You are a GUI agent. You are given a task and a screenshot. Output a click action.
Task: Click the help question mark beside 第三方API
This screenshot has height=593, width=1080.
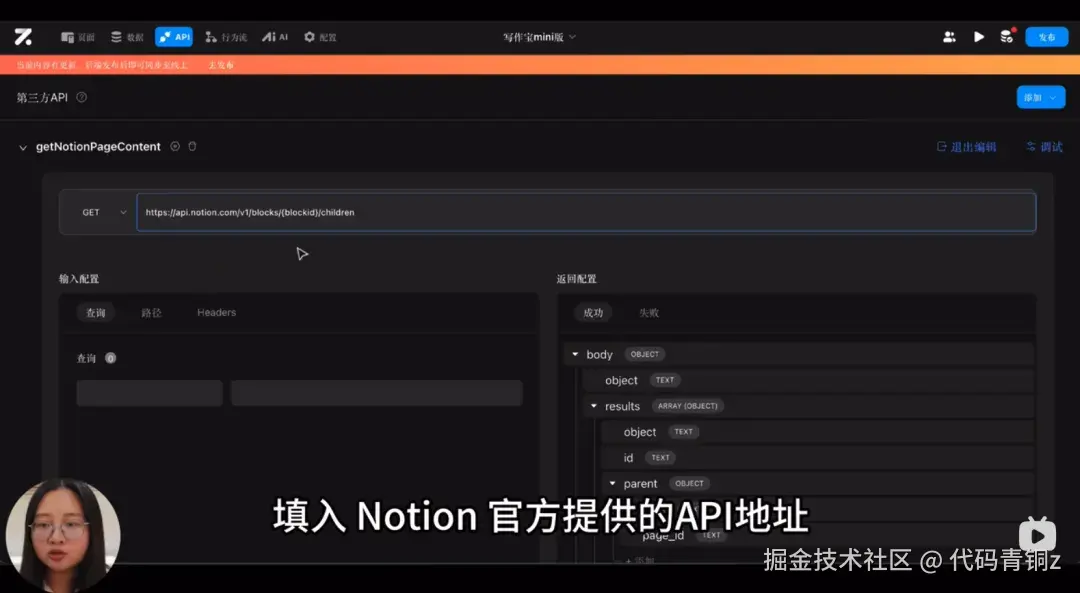80,97
